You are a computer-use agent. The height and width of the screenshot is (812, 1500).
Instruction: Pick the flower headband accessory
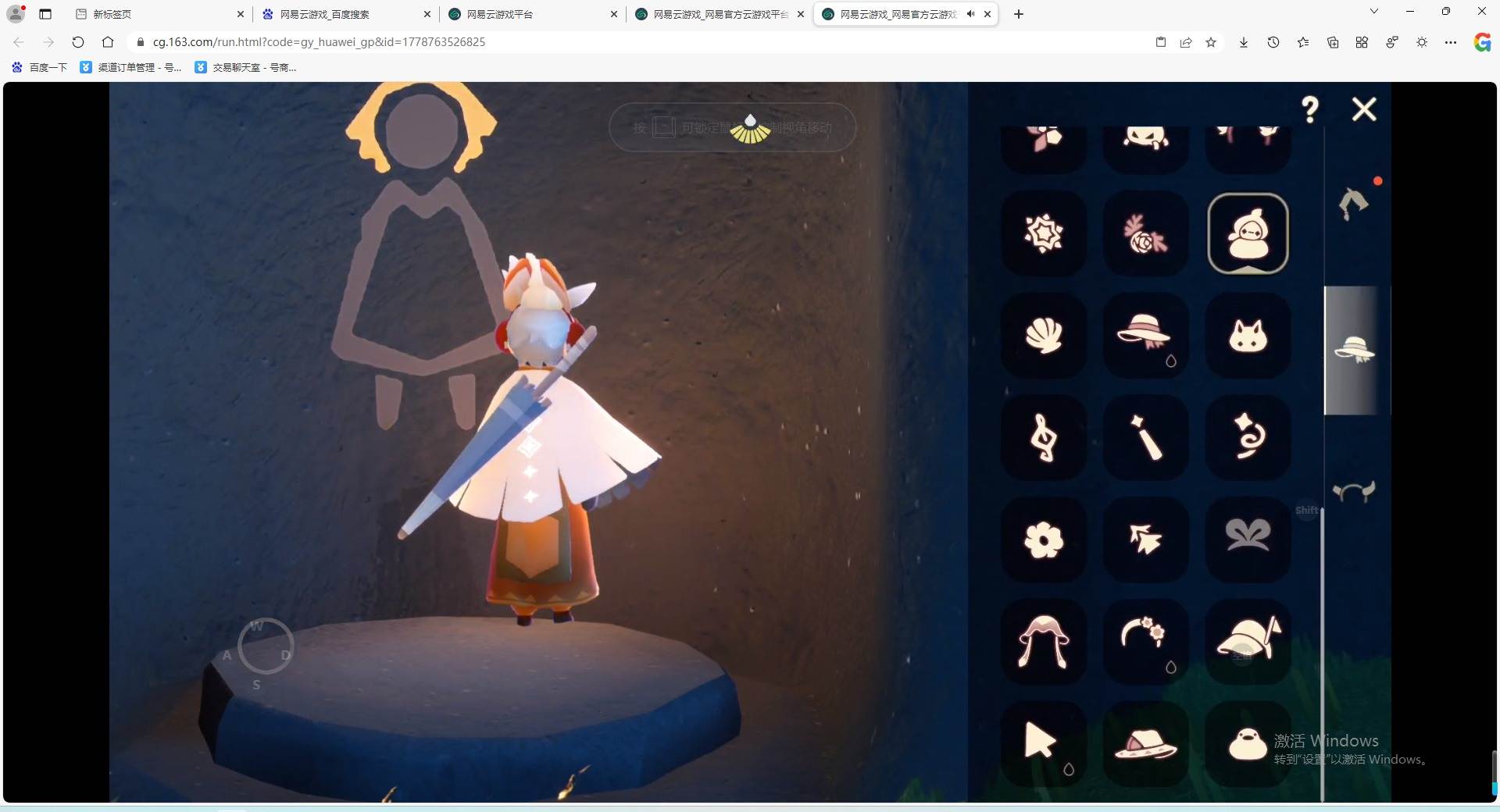(1145, 642)
